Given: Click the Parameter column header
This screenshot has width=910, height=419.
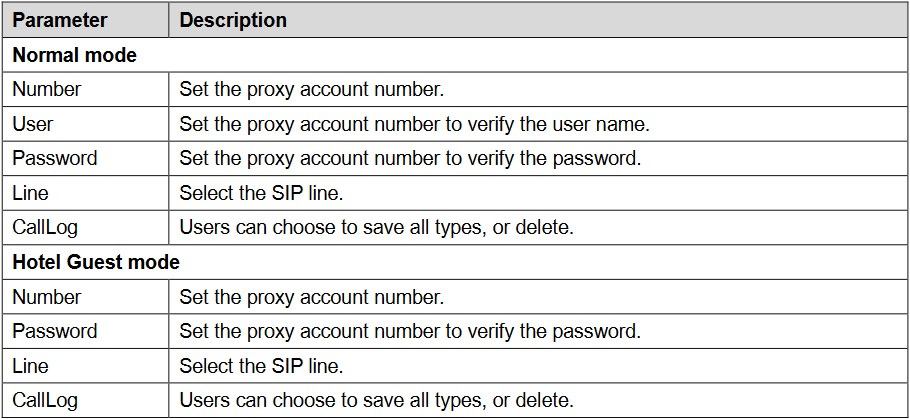Looking at the screenshot, I should tap(59, 20).
